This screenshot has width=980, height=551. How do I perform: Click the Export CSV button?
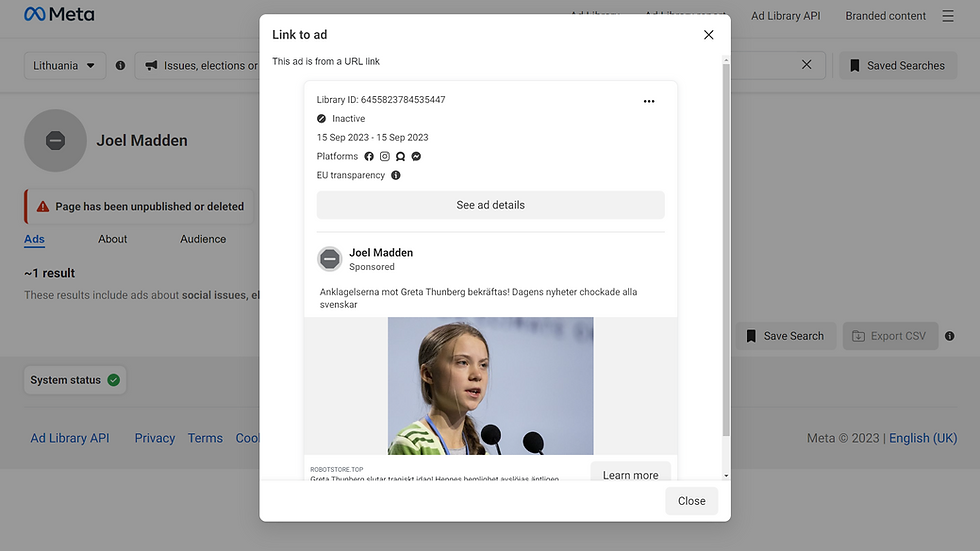(890, 336)
